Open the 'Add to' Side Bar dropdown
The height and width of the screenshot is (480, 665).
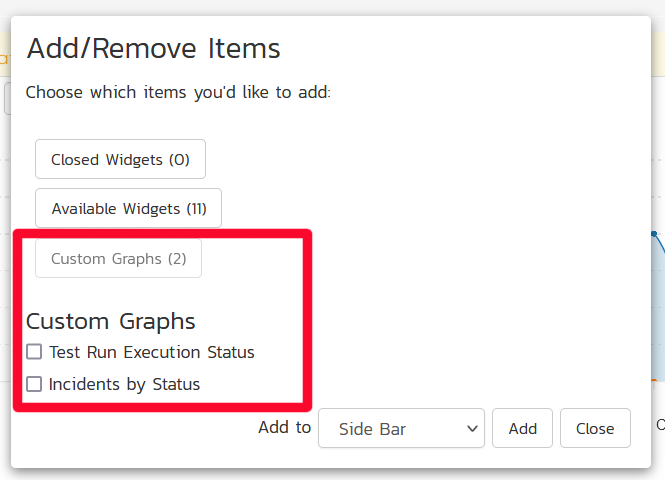[x=400, y=428]
